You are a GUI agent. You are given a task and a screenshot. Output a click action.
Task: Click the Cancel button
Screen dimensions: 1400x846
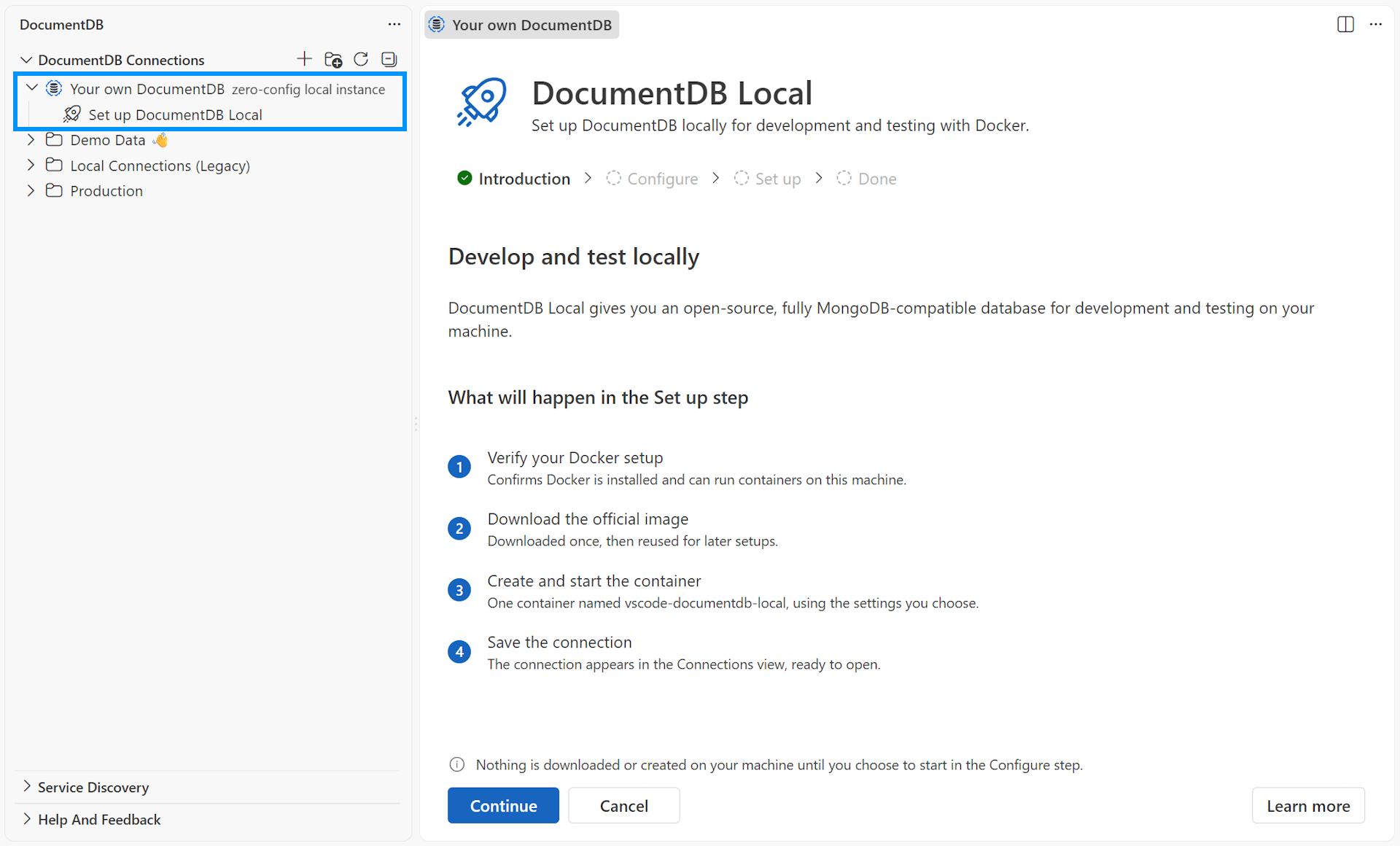(x=624, y=805)
